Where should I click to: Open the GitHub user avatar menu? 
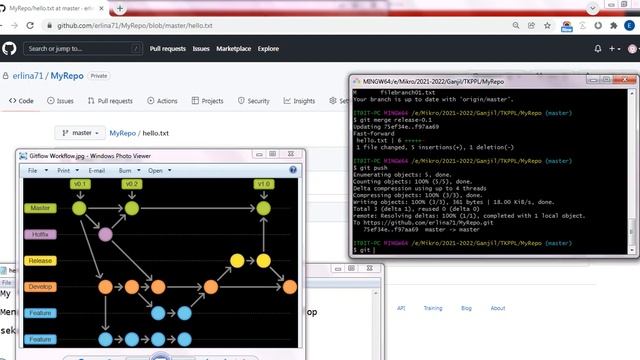coord(633,49)
